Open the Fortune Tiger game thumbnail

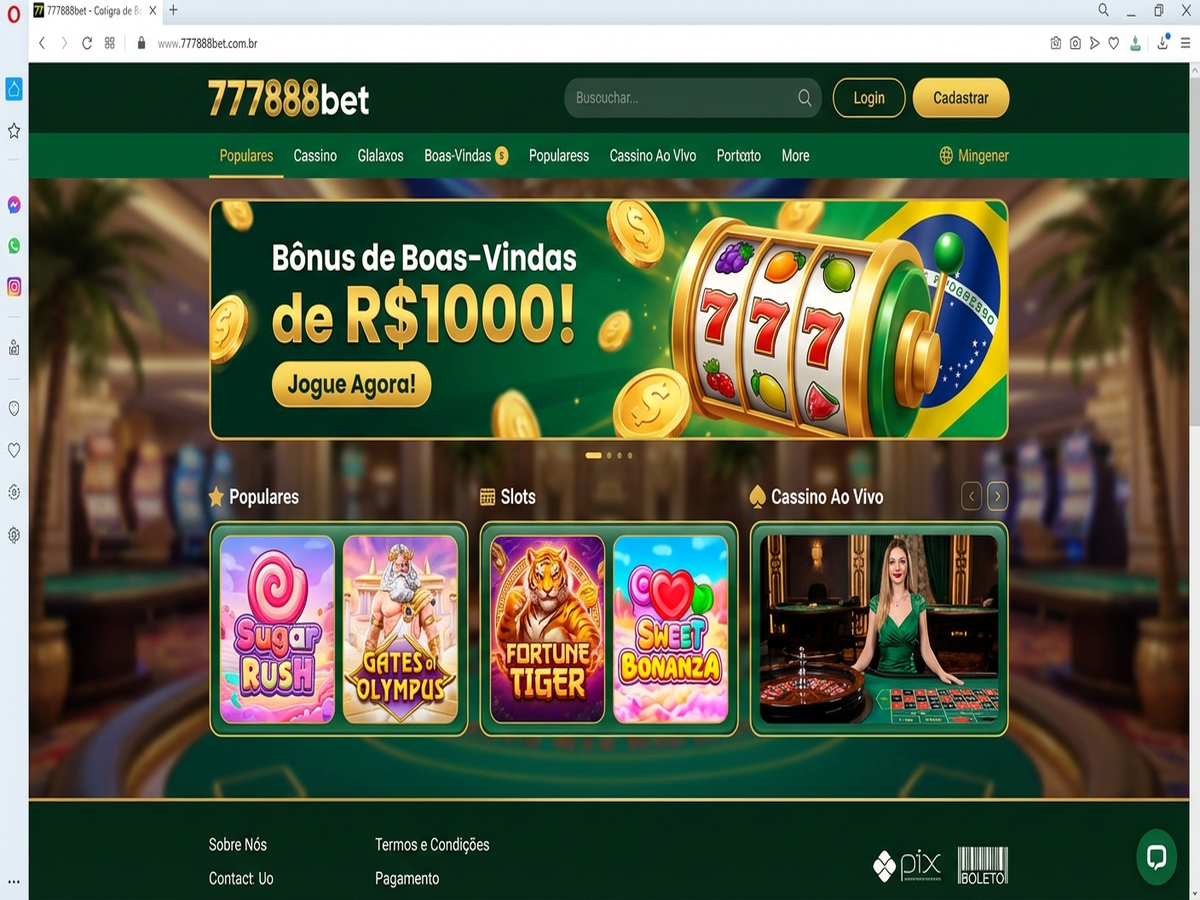(548, 629)
